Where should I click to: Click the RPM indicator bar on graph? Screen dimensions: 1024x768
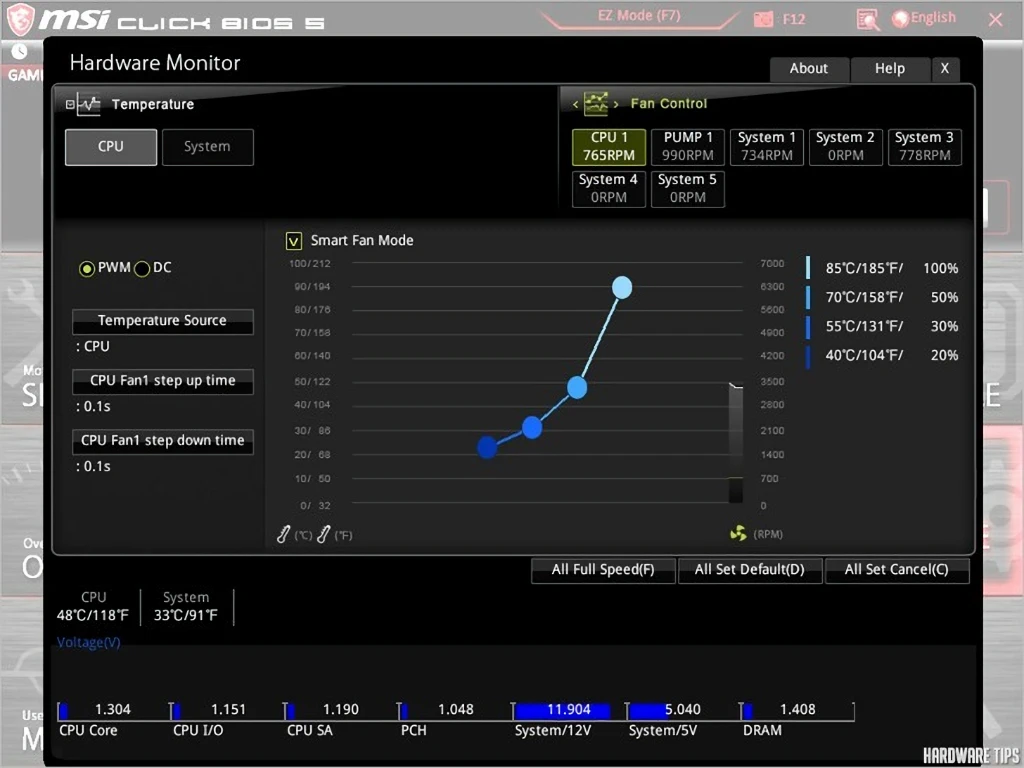[736, 443]
